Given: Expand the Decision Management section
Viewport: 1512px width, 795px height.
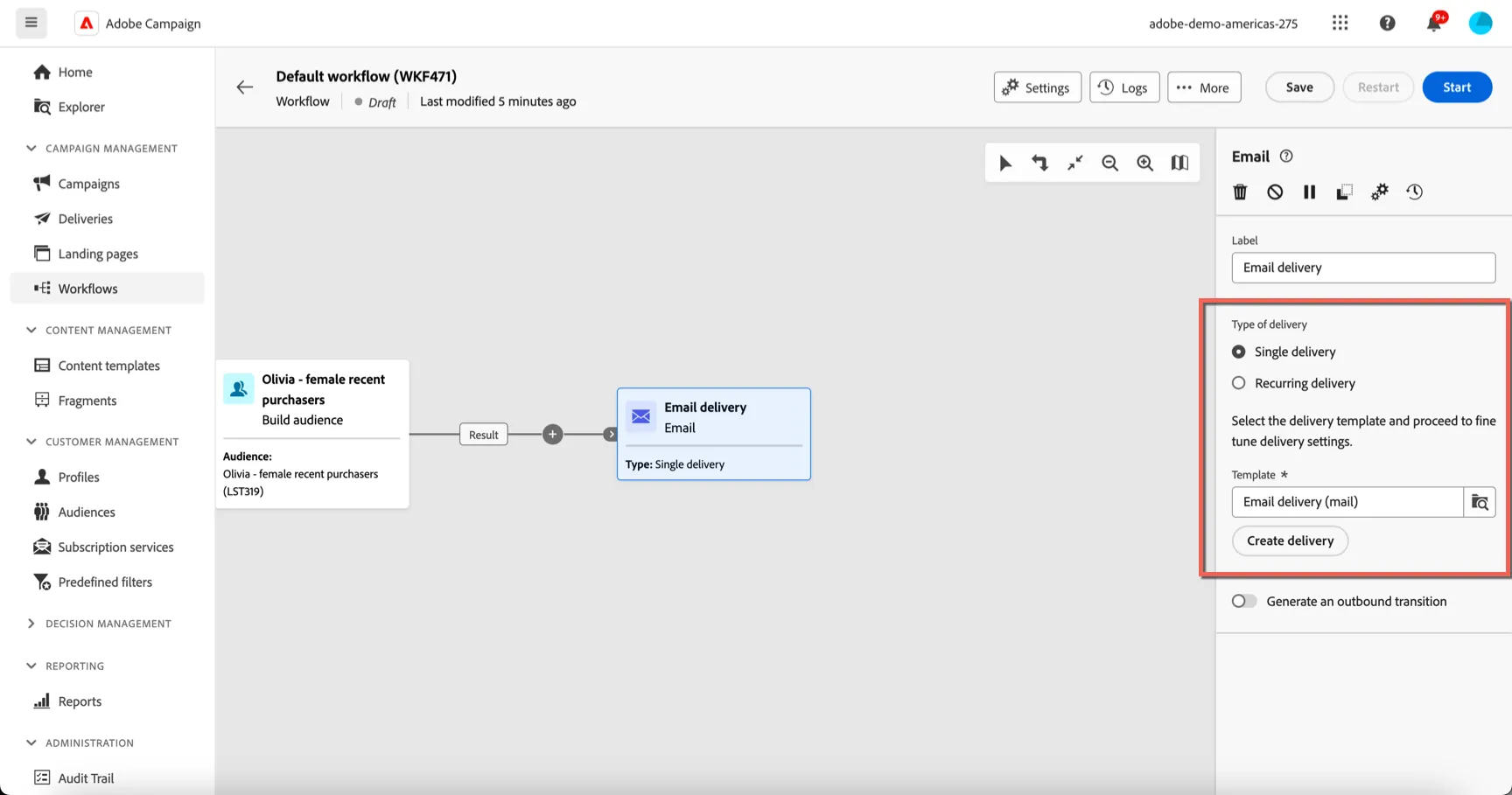Looking at the screenshot, I should pos(31,624).
